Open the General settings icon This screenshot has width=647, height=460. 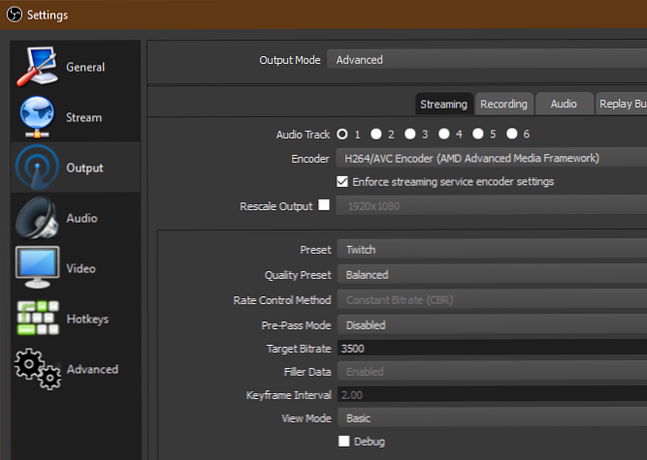[x=36, y=67]
